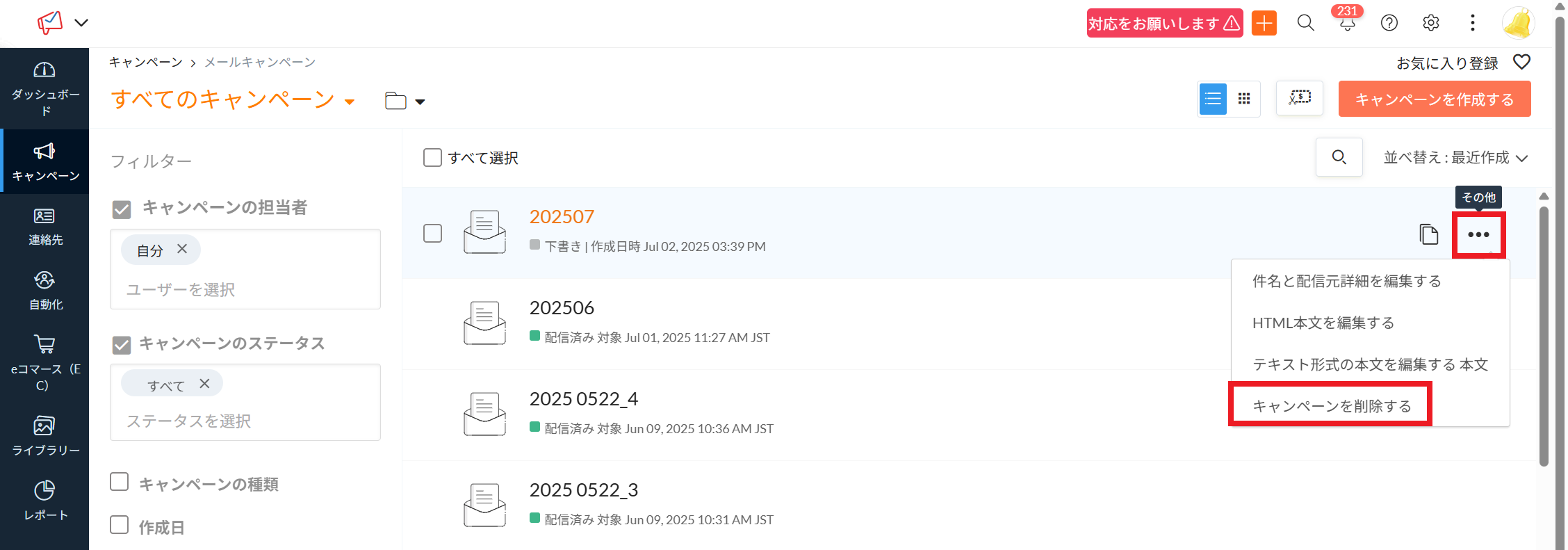
Task: Expand the すべてのキャンペーン dropdown
Action: [x=349, y=102]
